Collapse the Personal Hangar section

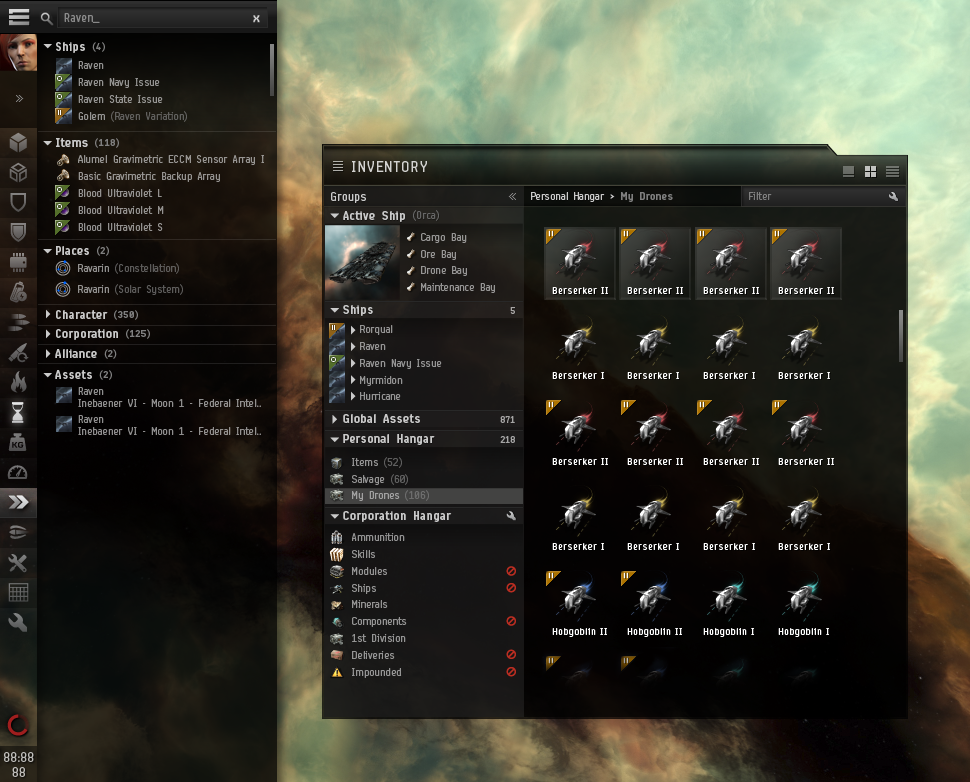pyautogui.click(x=335, y=439)
